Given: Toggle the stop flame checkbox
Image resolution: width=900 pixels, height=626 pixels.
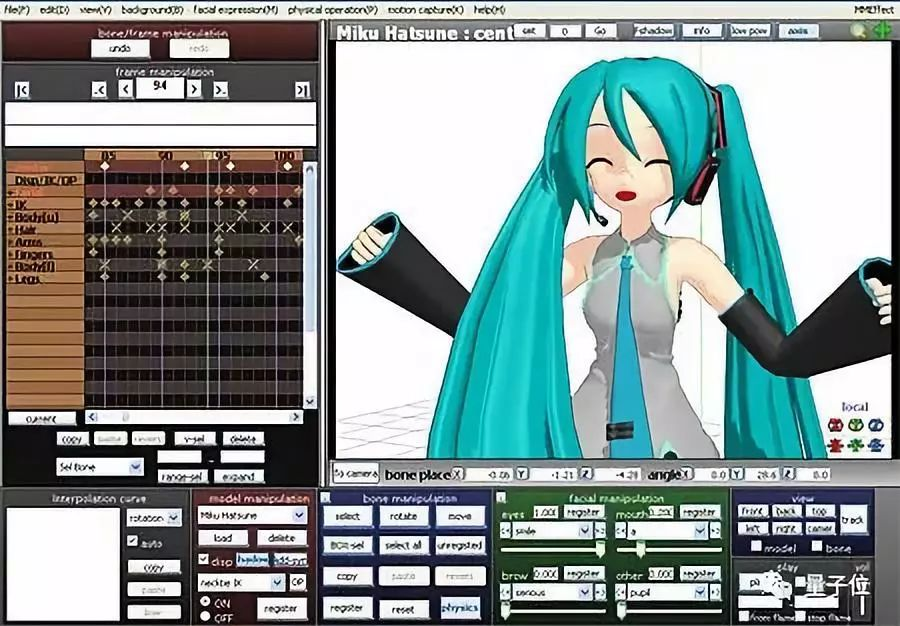Looking at the screenshot, I should point(801,617).
